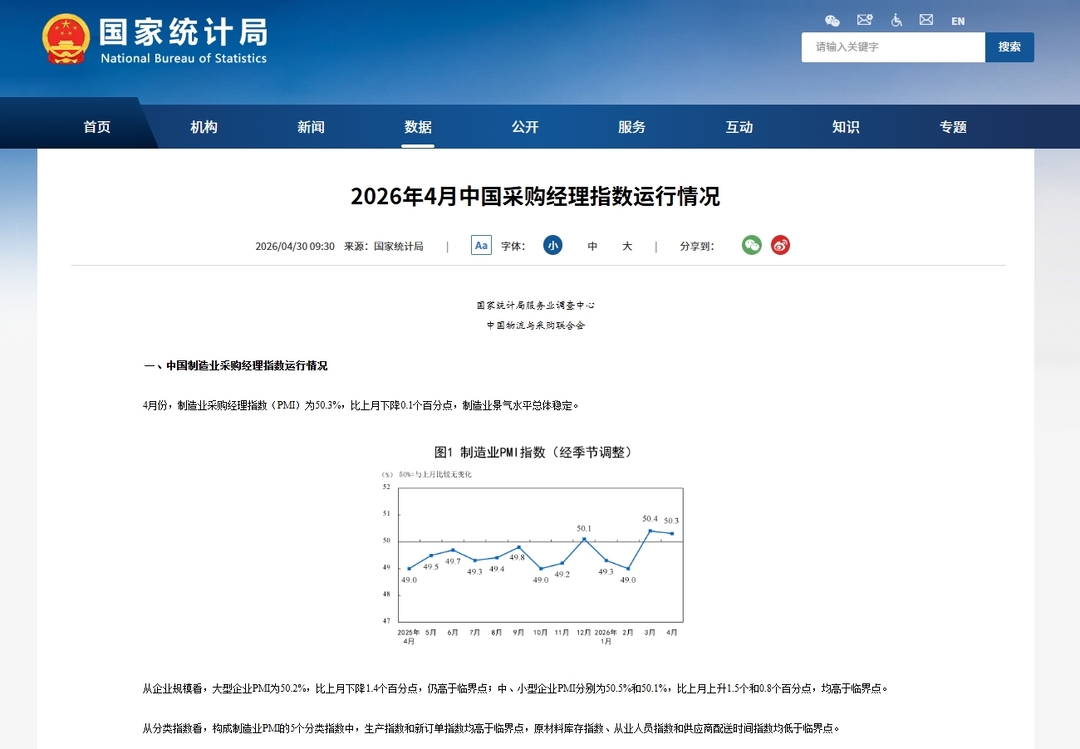Open the mail subscription icon with gear
The height and width of the screenshot is (749, 1080).
865,20
